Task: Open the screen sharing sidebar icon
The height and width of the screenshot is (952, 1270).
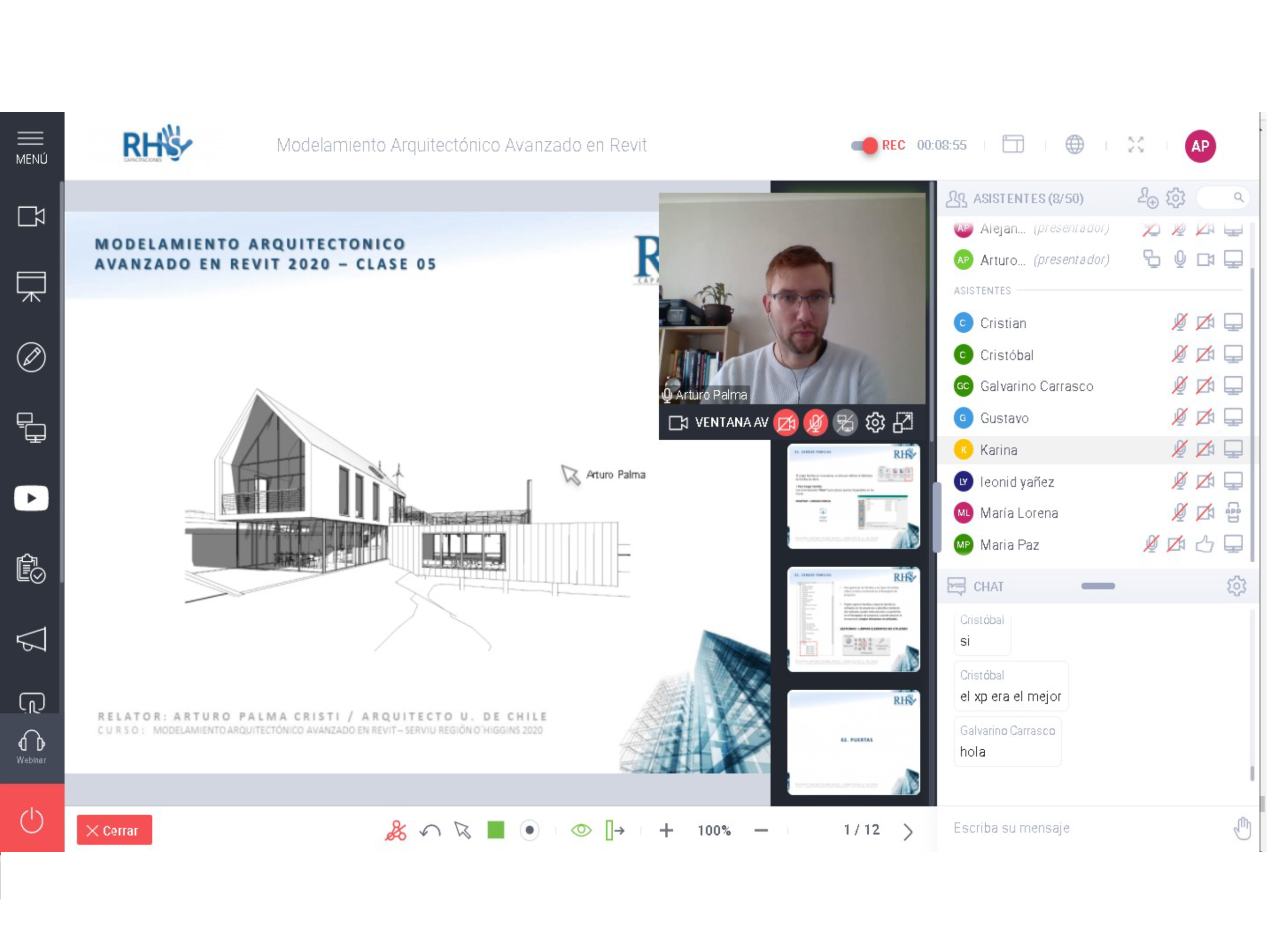Action: point(31,427)
